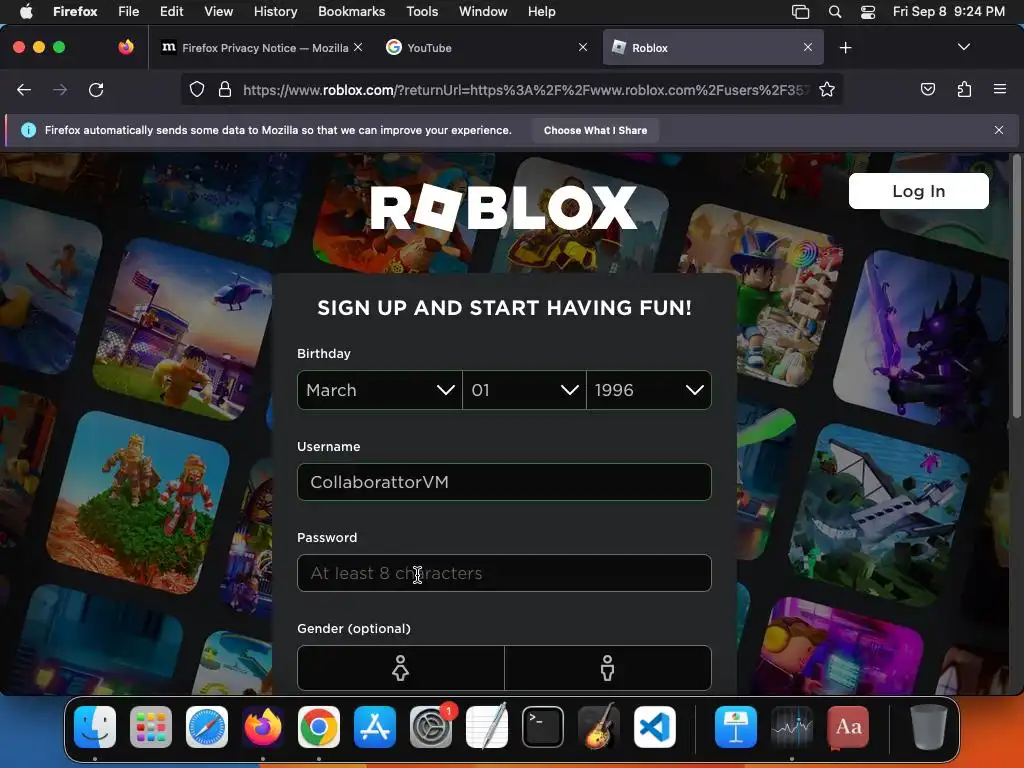The image size is (1024, 768).
Task: Open the Bookmarks menu
Action: pos(351,12)
